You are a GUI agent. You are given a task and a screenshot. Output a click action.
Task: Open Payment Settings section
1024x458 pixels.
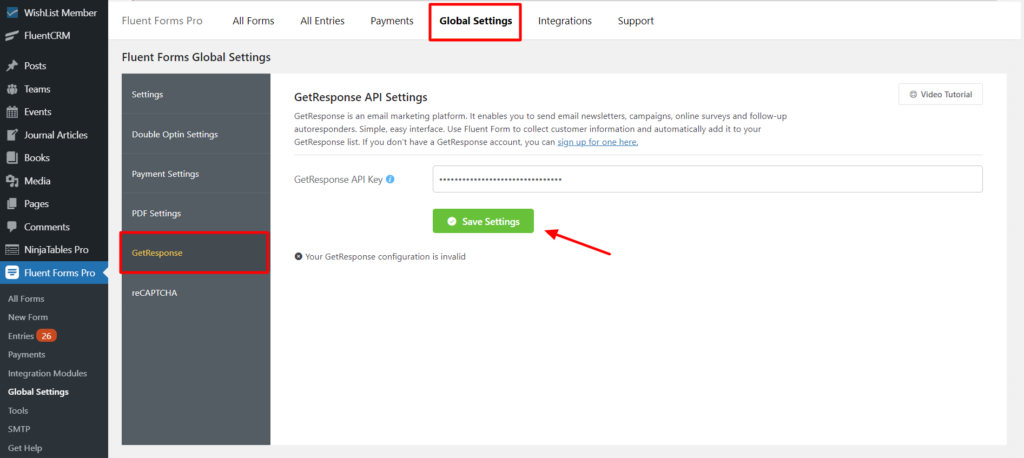[x=196, y=174]
